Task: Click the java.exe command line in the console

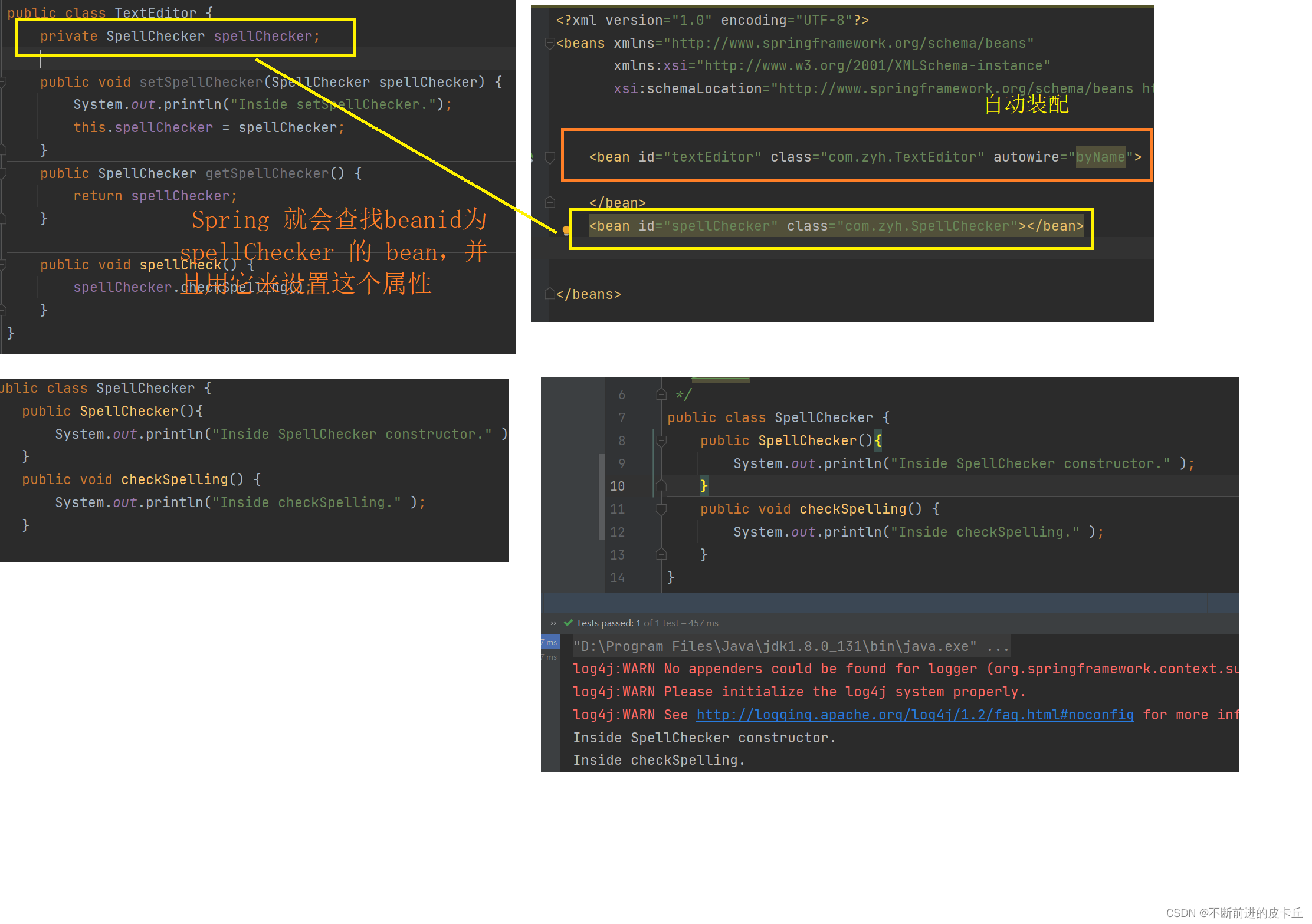Action: [791, 646]
